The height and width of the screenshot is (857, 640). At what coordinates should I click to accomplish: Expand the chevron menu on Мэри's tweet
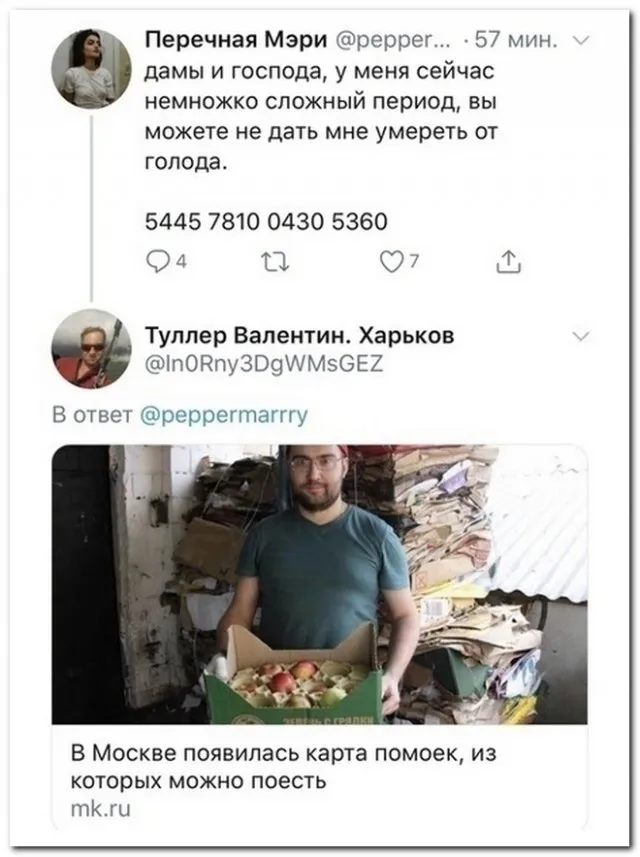tap(581, 40)
